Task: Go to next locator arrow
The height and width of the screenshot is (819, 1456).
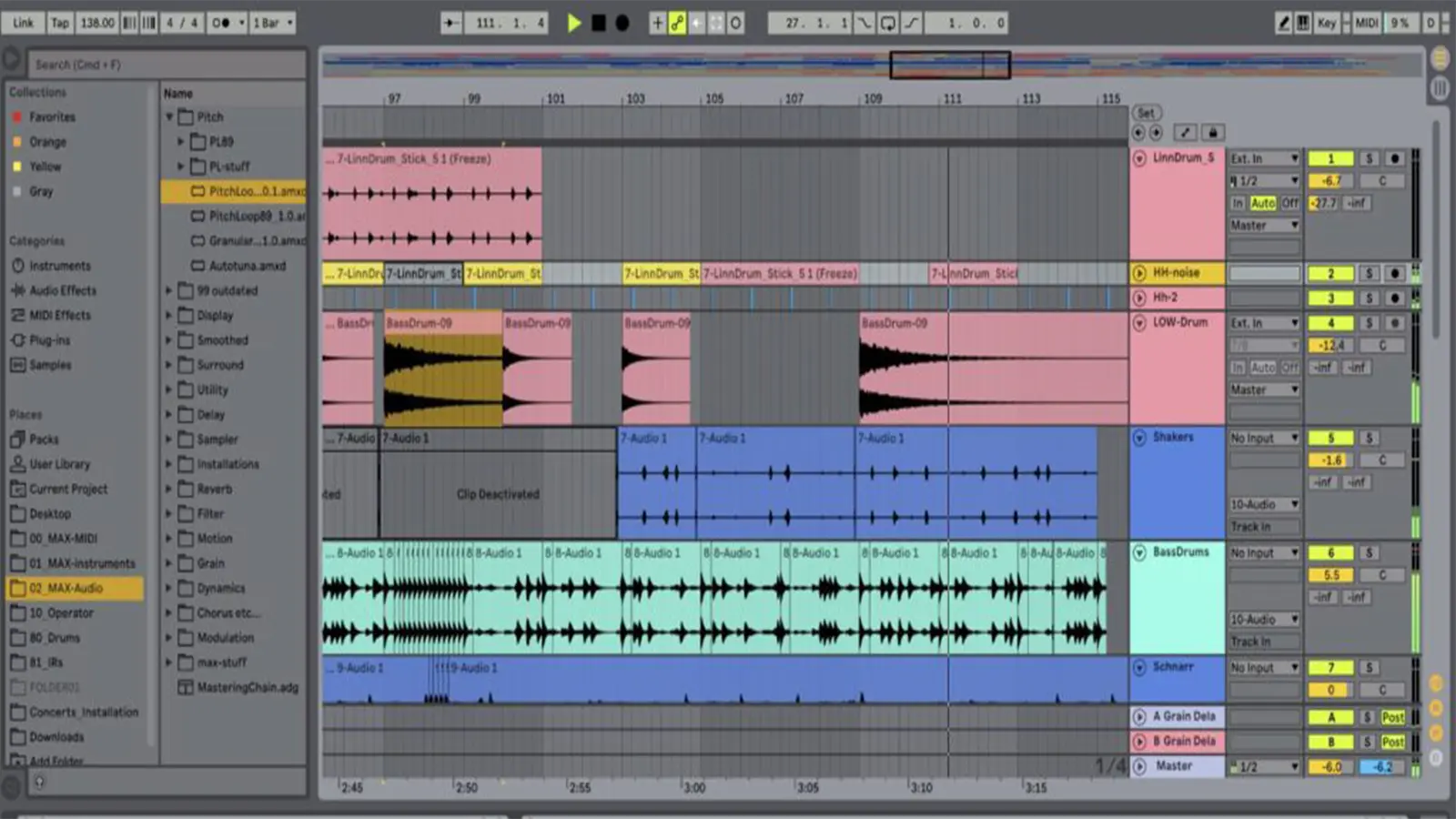Action: tap(1156, 133)
